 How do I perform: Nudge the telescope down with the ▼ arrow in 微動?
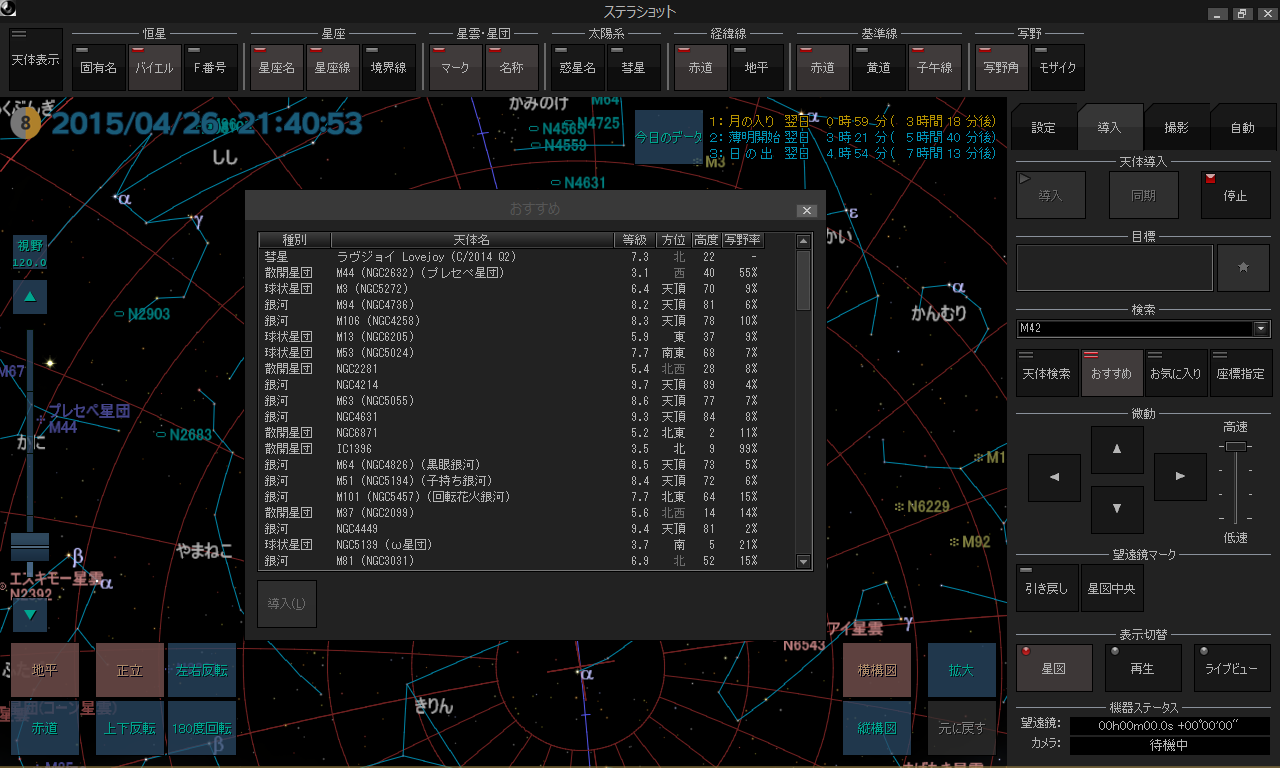[1117, 509]
